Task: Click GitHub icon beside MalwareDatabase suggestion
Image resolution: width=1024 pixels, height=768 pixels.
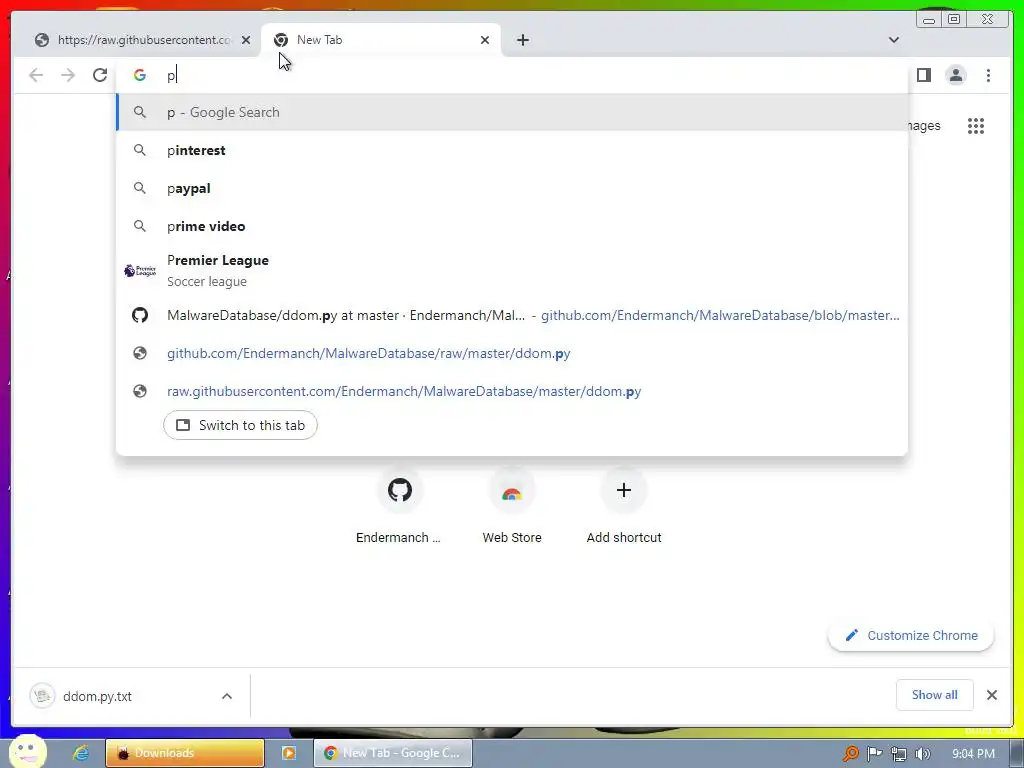Action: (x=140, y=315)
